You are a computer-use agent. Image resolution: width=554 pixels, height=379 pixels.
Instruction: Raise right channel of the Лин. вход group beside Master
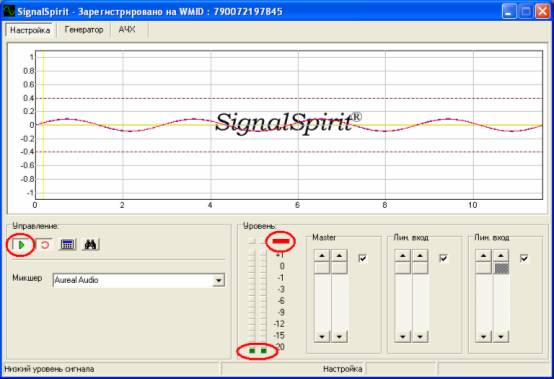[x=420, y=255]
